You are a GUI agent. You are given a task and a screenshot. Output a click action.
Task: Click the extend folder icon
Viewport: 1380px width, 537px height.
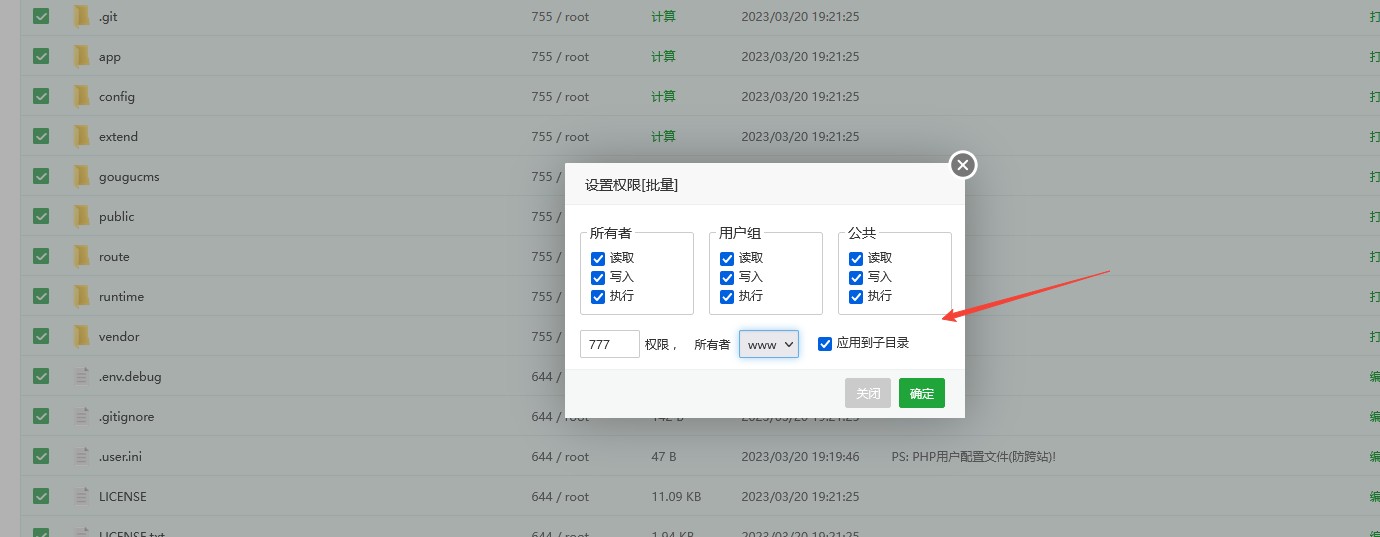[x=82, y=137]
